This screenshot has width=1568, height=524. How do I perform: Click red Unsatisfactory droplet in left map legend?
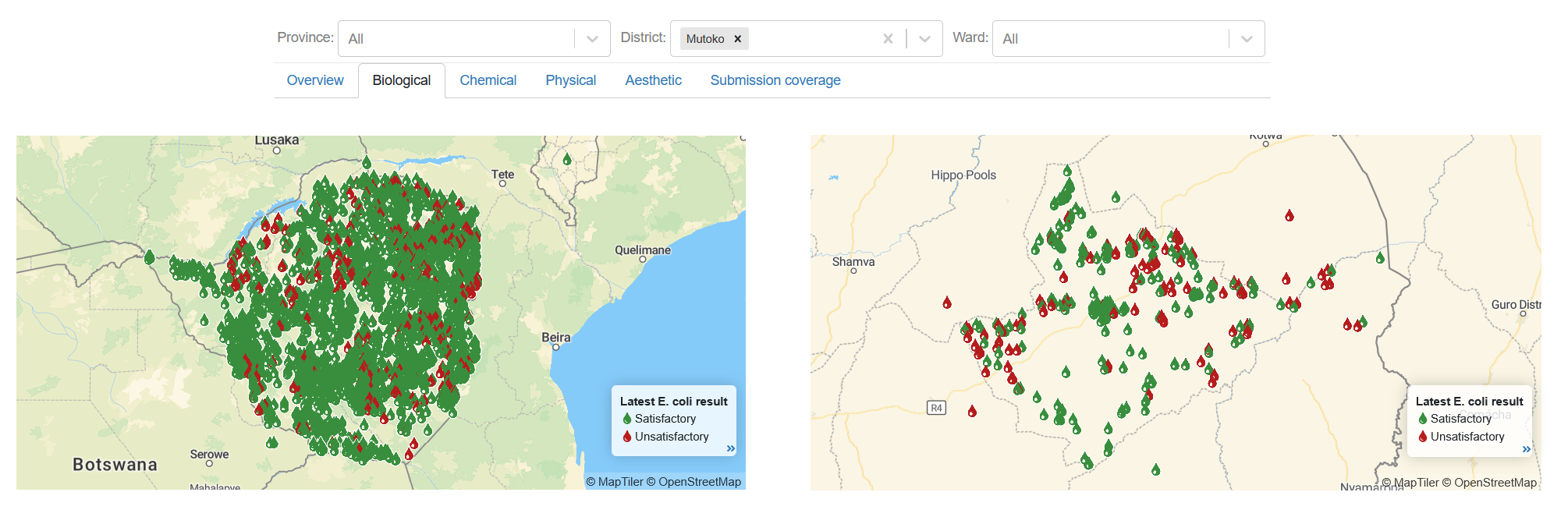click(627, 437)
